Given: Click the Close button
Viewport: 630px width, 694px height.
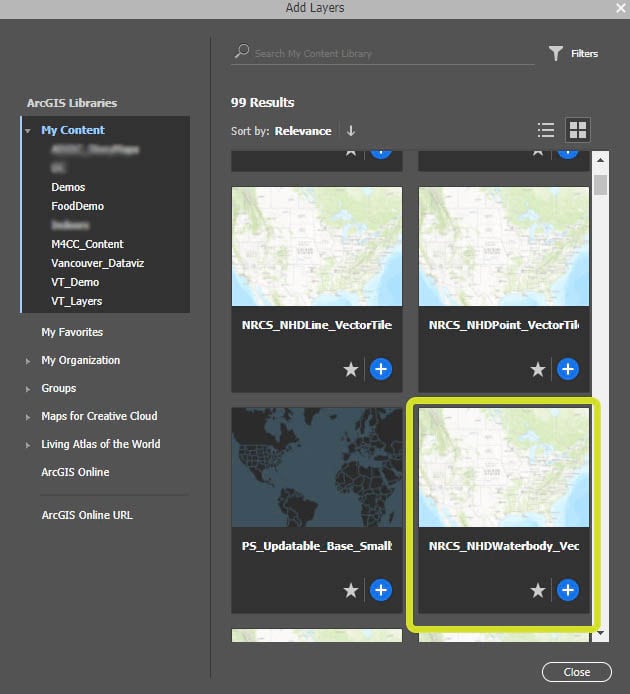Looking at the screenshot, I should coord(576,672).
